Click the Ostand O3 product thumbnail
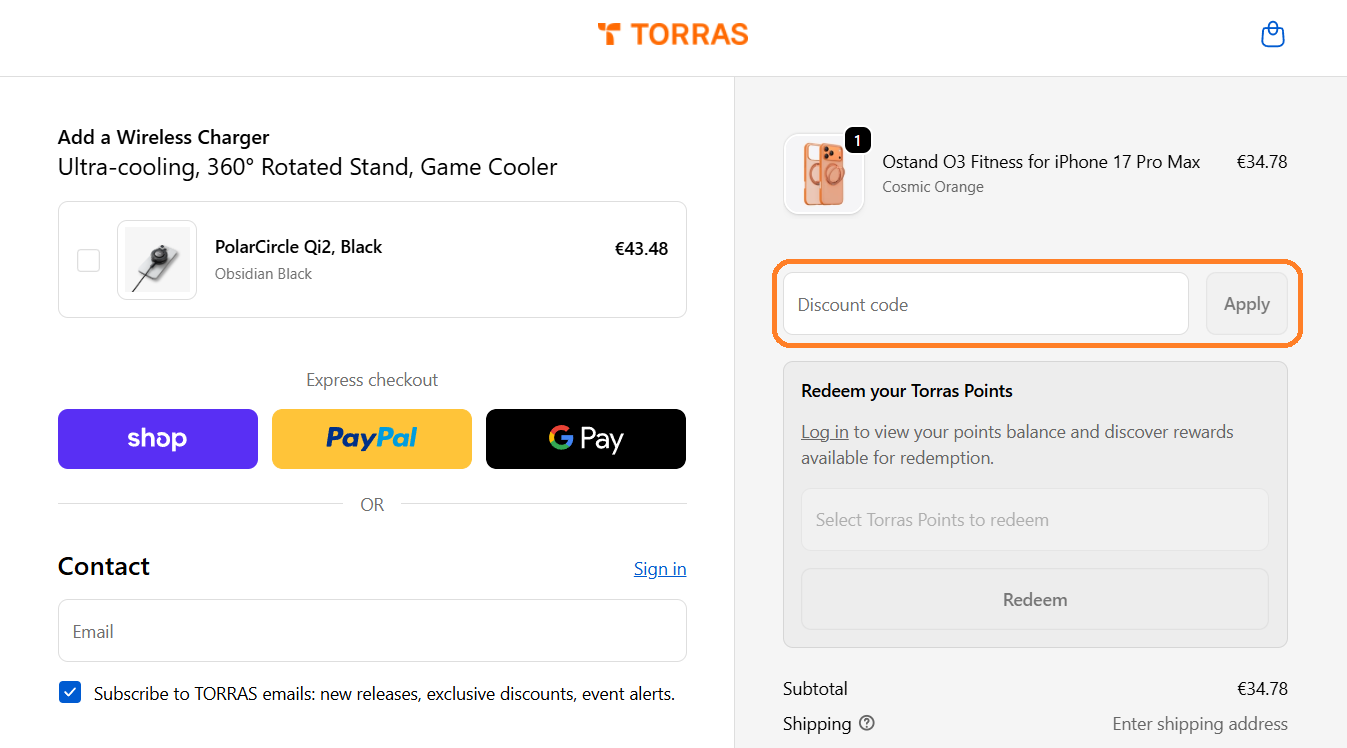The width and height of the screenshot is (1347, 748). [x=824, y=174]
